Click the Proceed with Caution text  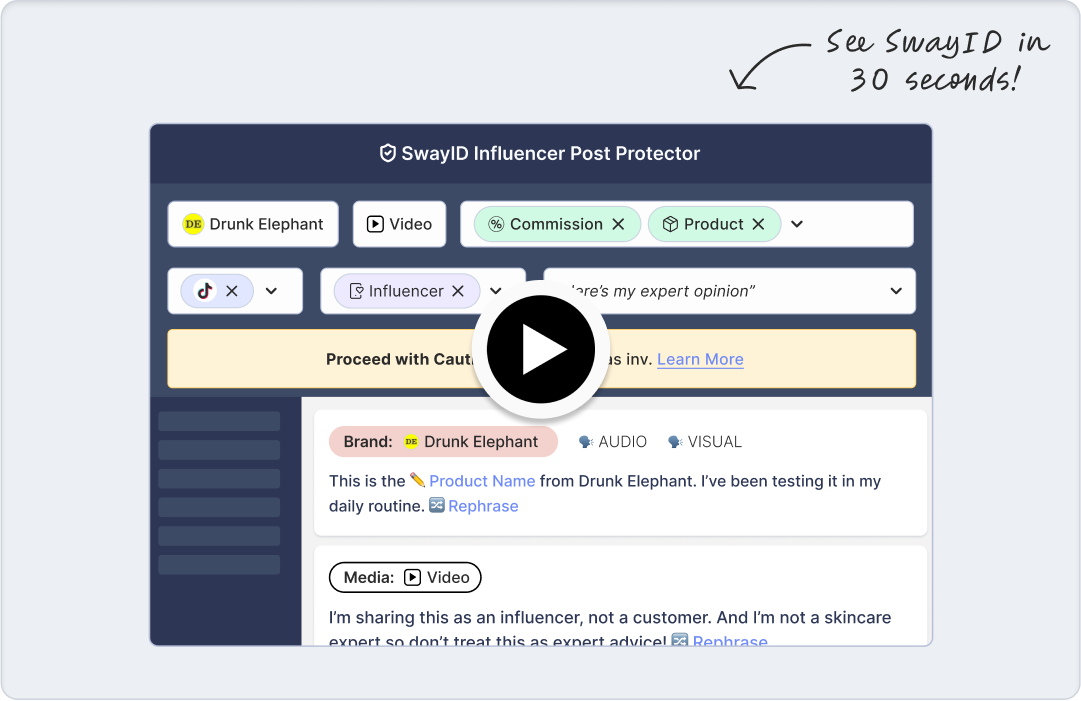(399, 359)
